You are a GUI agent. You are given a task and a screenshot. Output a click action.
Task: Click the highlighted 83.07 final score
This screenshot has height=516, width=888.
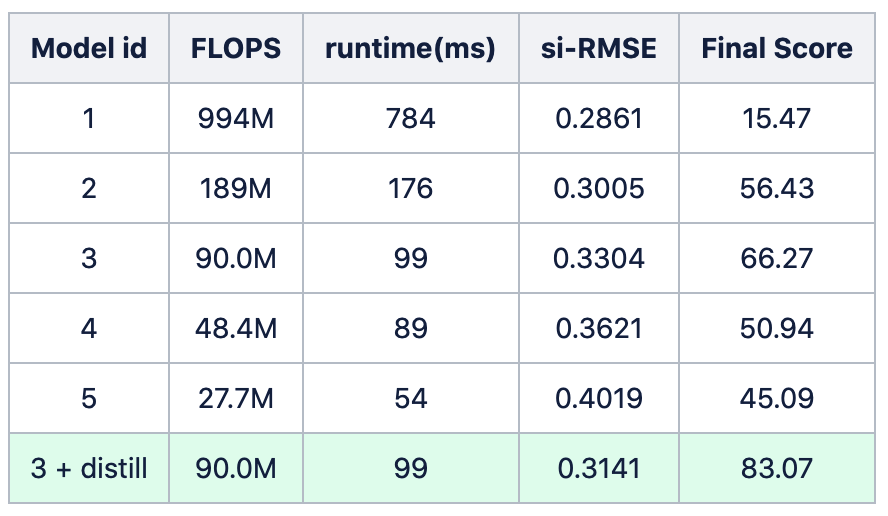pyautogui.click(x=776, y=468)
